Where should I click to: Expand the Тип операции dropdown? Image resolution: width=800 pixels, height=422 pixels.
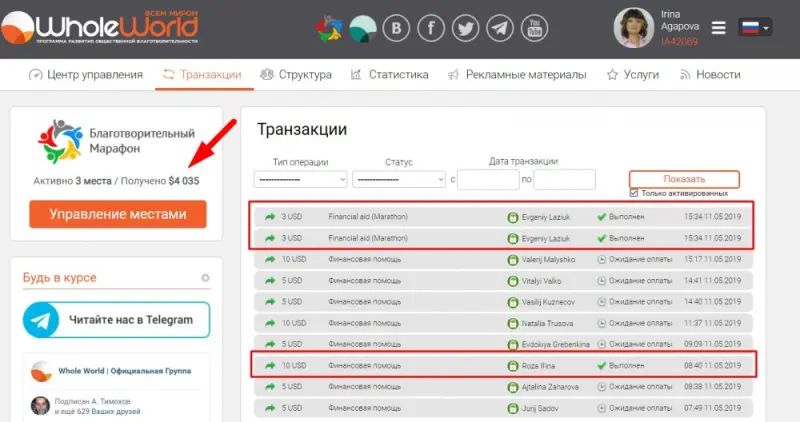click(x=301, y=179)
